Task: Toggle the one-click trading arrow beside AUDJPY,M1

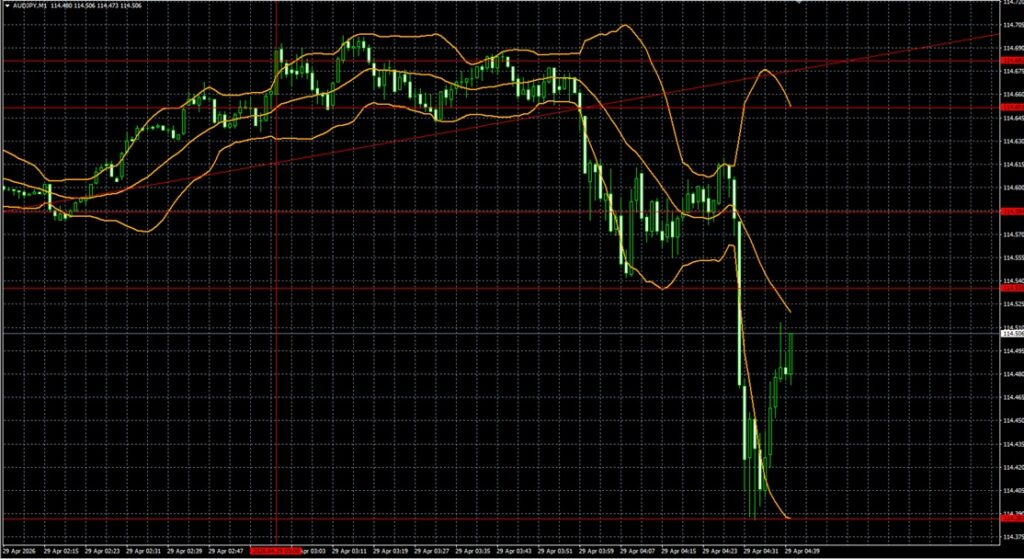Action: (x=7, y=5)
